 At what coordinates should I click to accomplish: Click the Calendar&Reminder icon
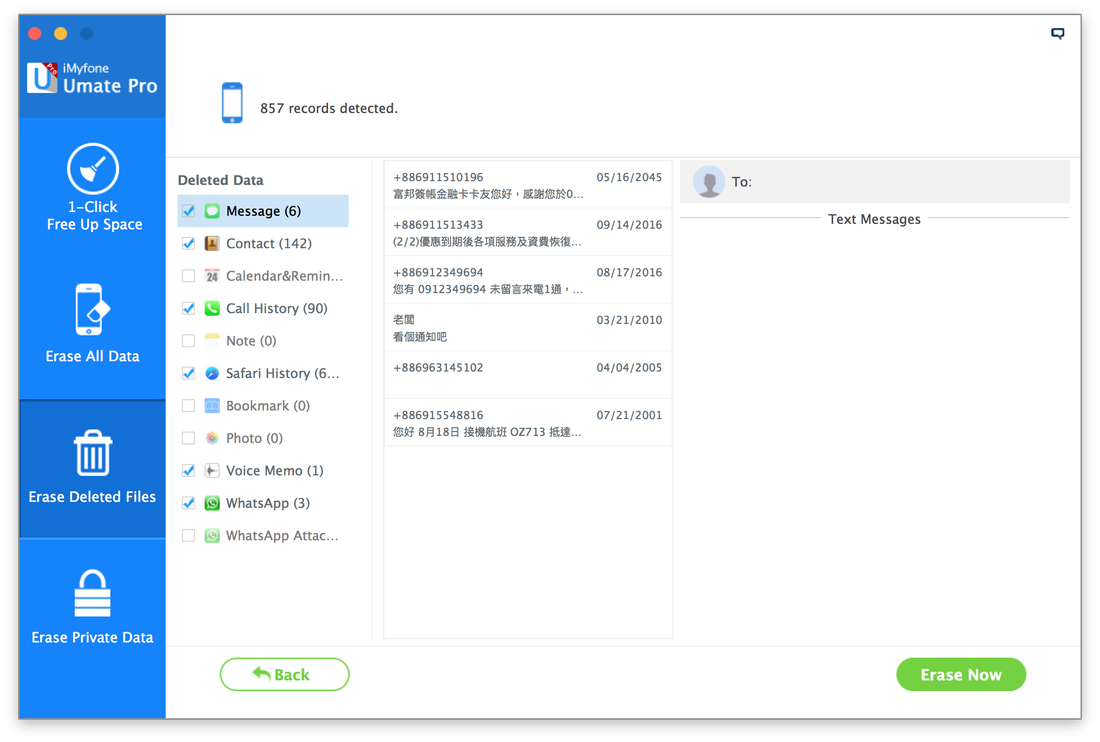(x=212, y=276)
